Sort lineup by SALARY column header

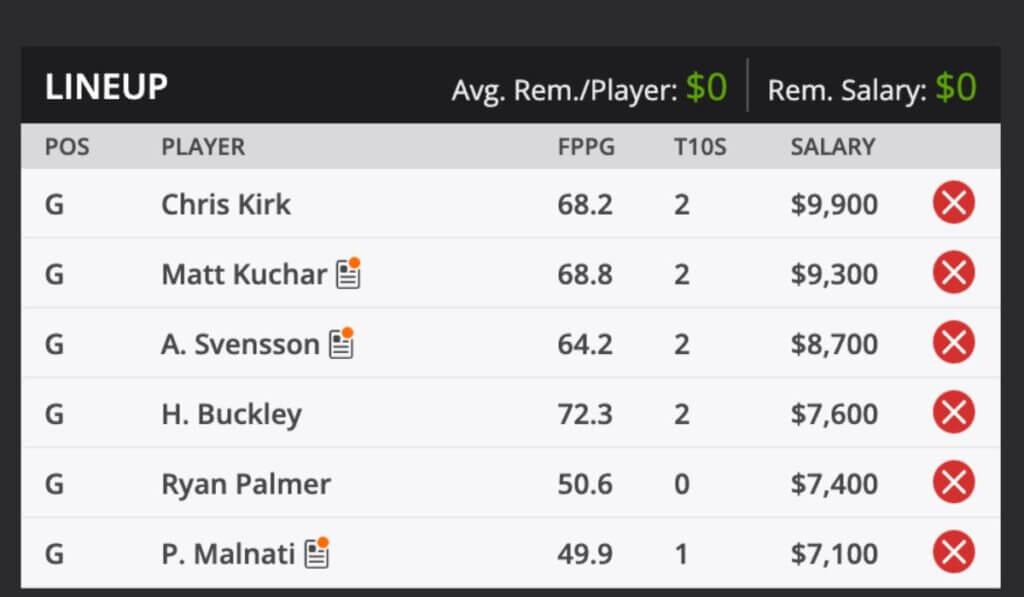[832, 147]
